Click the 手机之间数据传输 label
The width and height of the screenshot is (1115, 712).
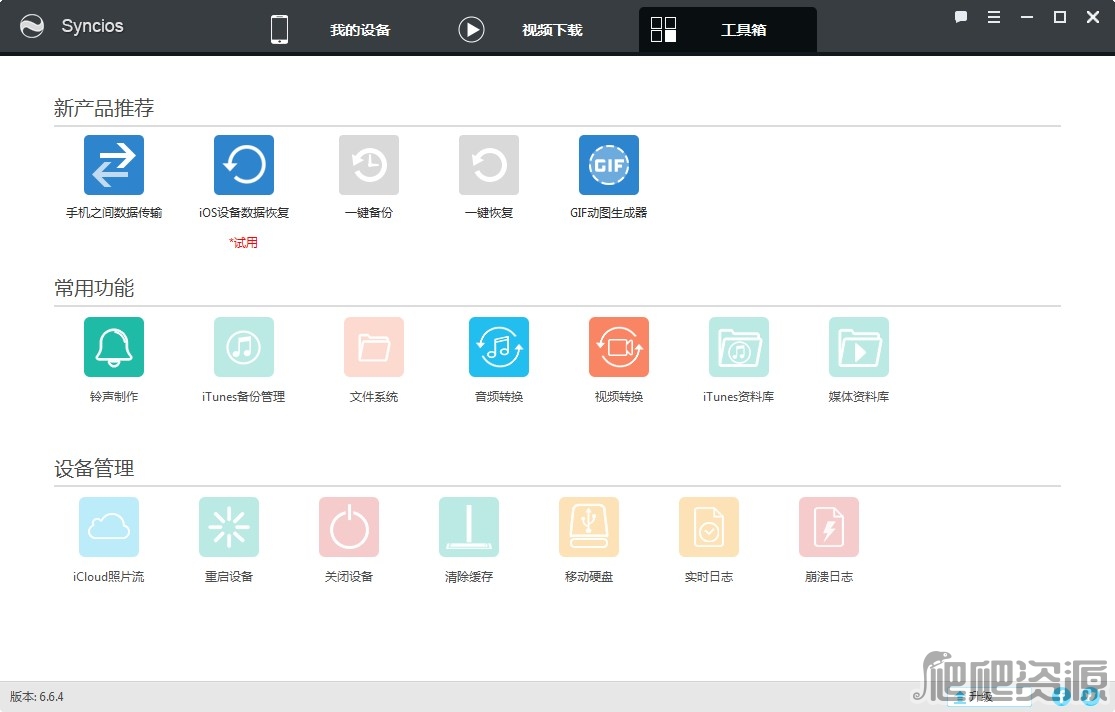pyautogui.click(x=114, y=213)
